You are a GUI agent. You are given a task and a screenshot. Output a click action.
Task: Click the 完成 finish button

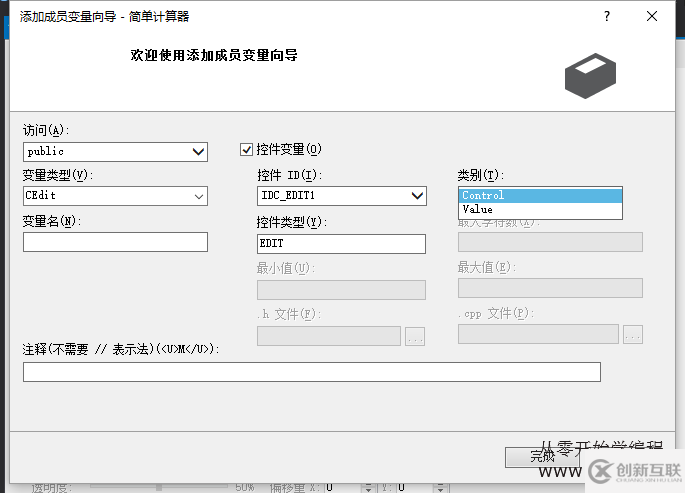[x=543, y=457]
